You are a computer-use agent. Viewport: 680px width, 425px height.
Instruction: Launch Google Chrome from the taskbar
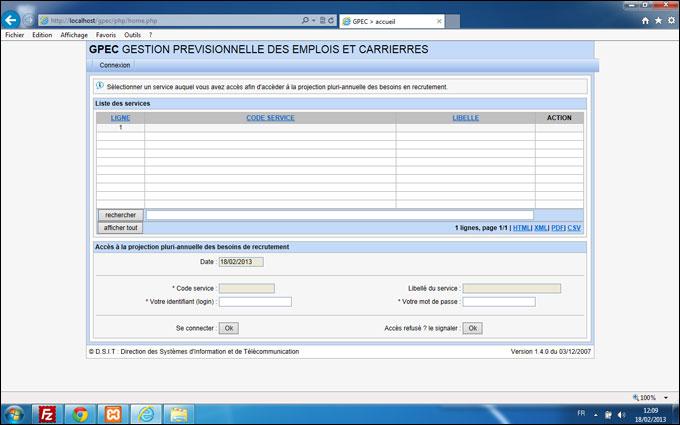(x=80, y=412)
